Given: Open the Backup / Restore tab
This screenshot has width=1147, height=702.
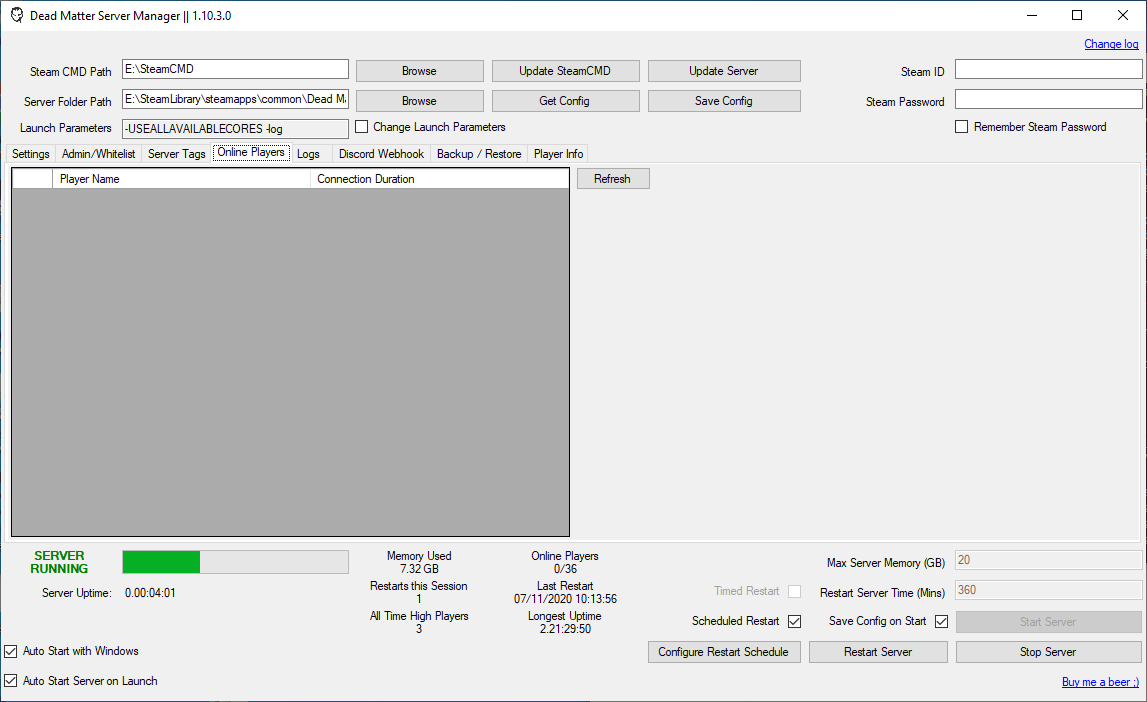Looking at the screenshot, I should point(479,154).
